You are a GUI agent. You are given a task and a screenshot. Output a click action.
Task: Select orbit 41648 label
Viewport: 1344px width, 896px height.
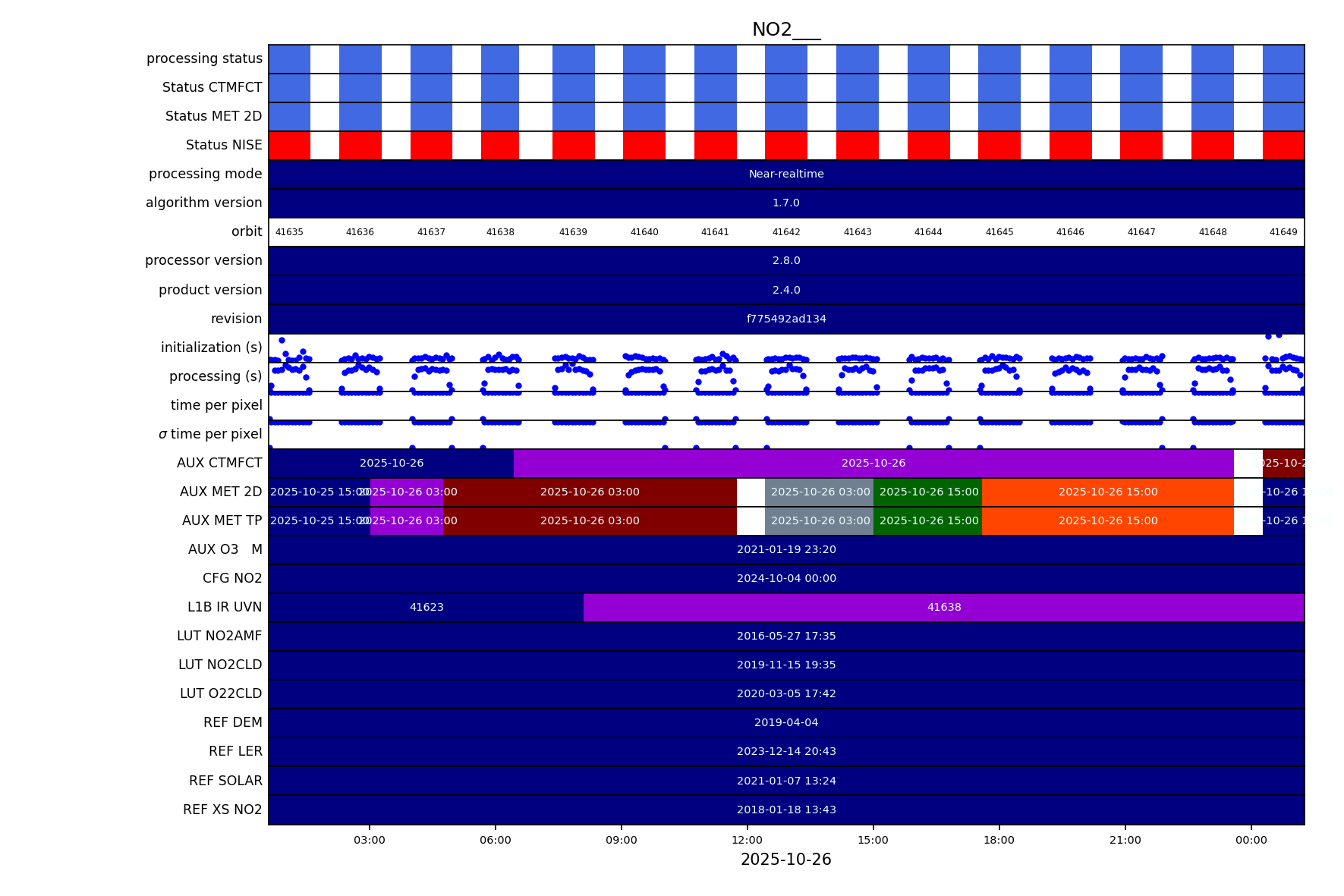(1212, 232)
